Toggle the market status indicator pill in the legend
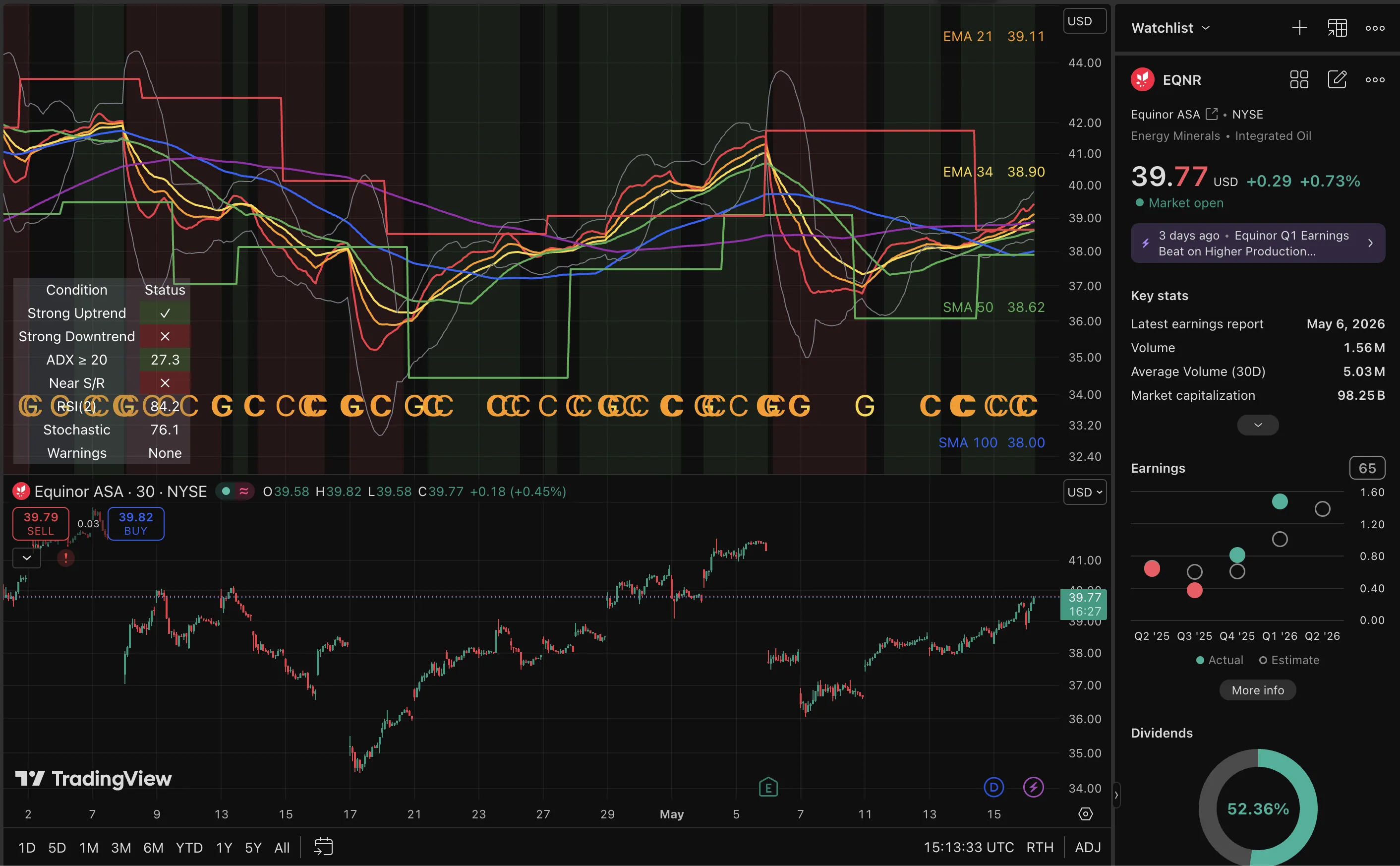1400x866 pixels. [234, 492]
